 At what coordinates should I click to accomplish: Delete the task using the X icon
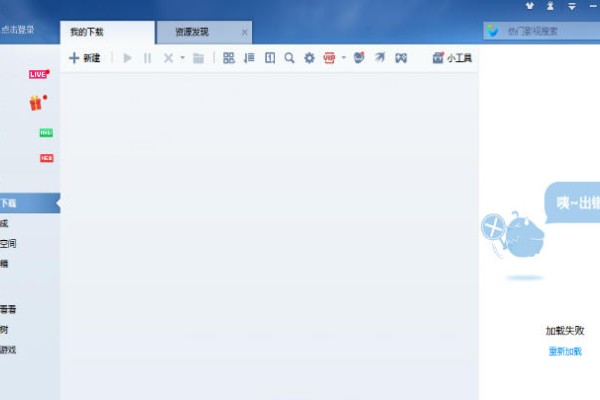click(x=168, y=58)
